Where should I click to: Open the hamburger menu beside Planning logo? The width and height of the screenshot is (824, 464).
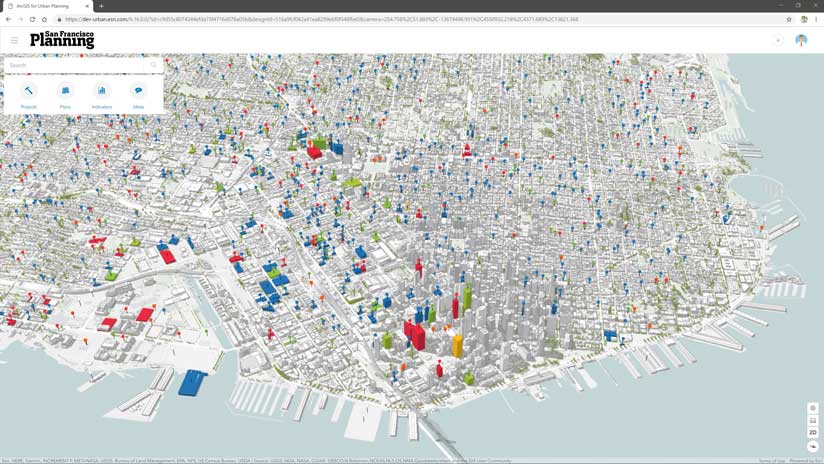click(14, 40)
